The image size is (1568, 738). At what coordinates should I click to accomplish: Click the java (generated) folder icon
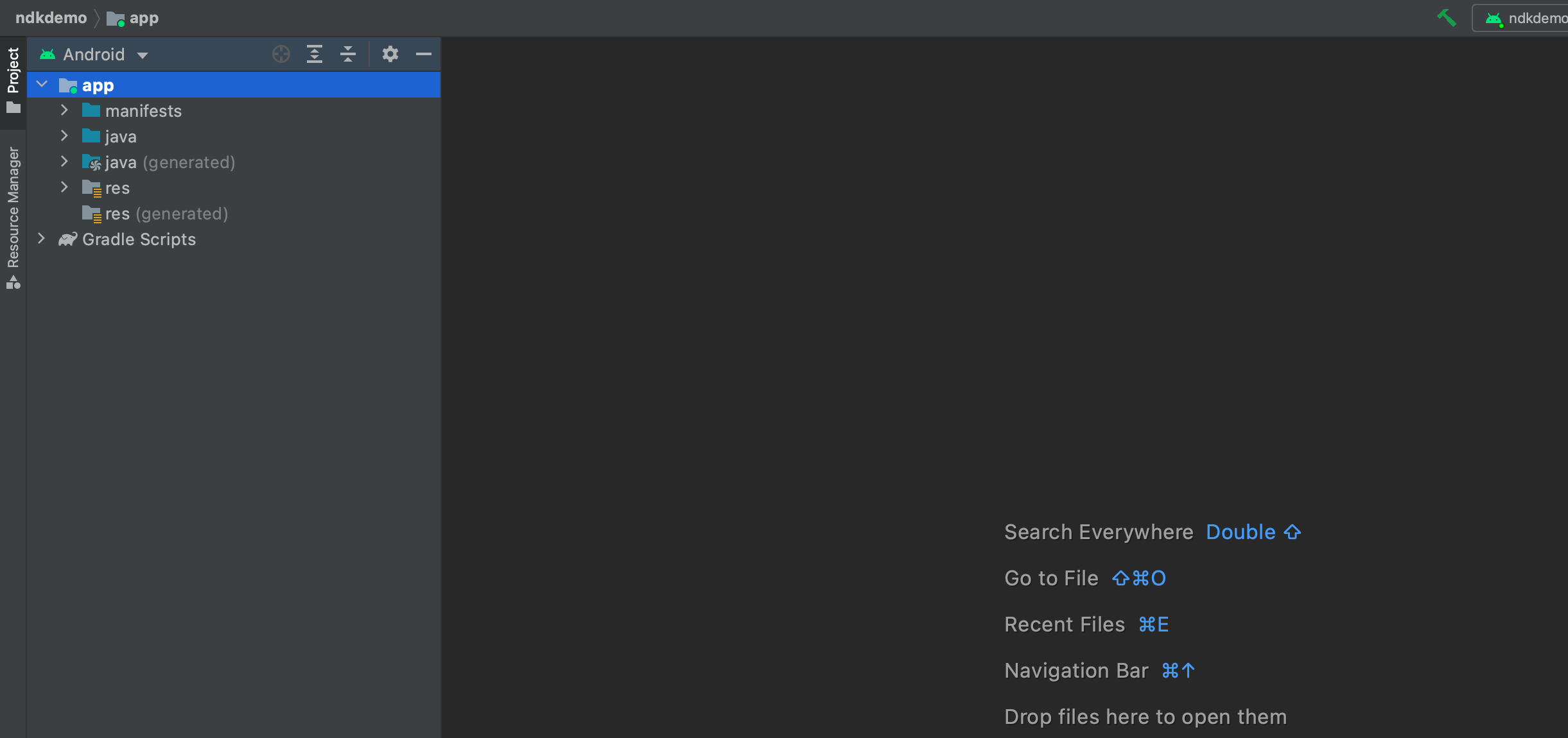pos(91,162)
